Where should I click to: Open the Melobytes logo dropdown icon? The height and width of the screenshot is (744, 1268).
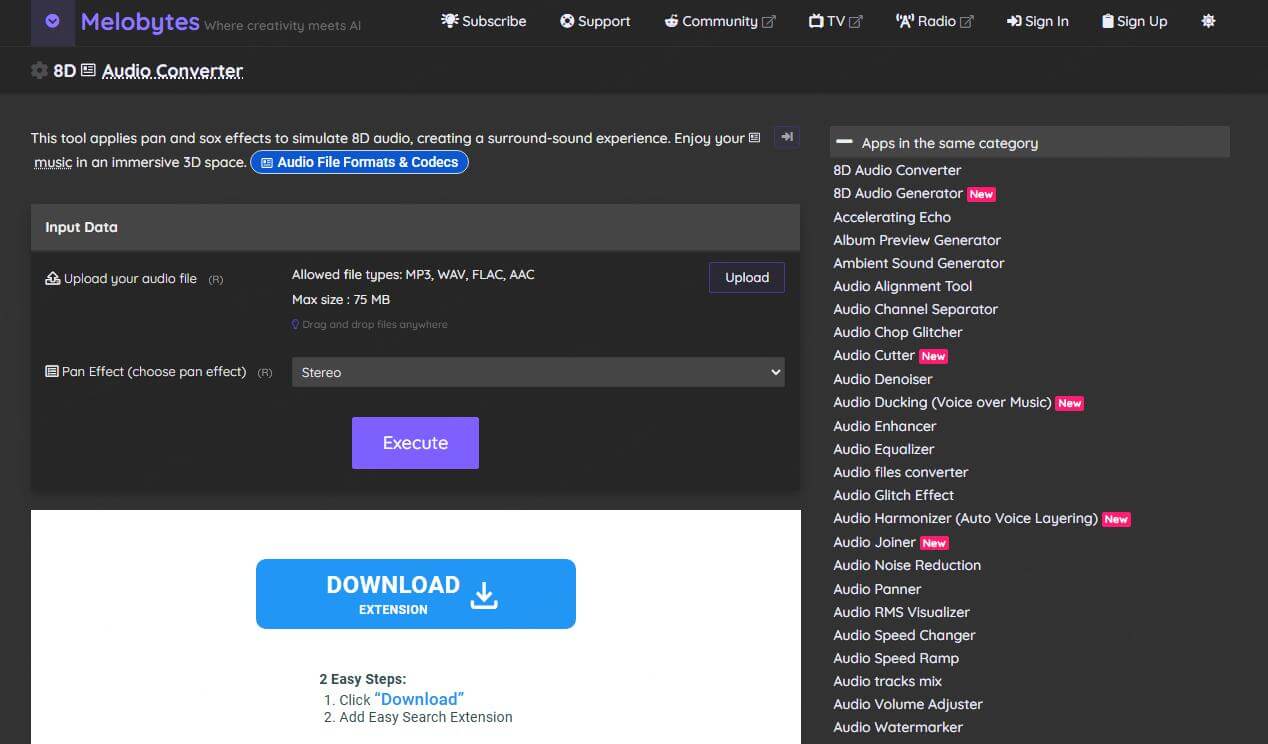click(x=52, y=21)
